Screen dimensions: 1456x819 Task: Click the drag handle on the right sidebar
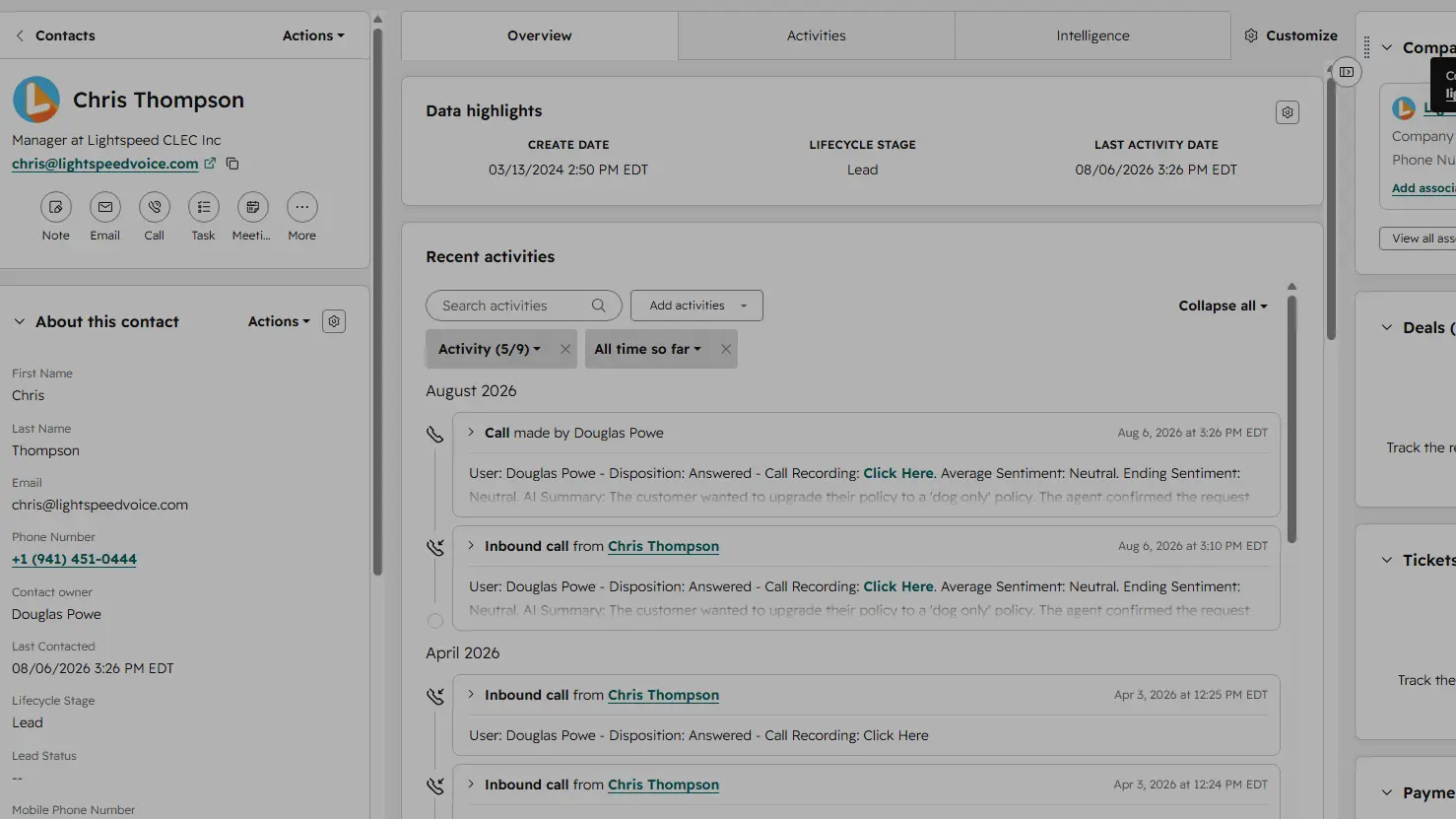point(1366,47)
